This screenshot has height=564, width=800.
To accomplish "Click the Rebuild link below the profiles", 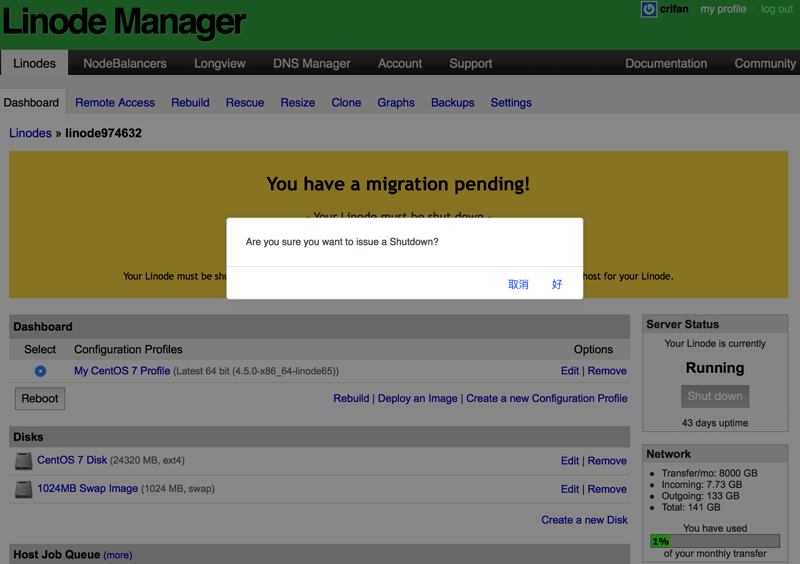I will pyautogui.click(x=351, y=399).
